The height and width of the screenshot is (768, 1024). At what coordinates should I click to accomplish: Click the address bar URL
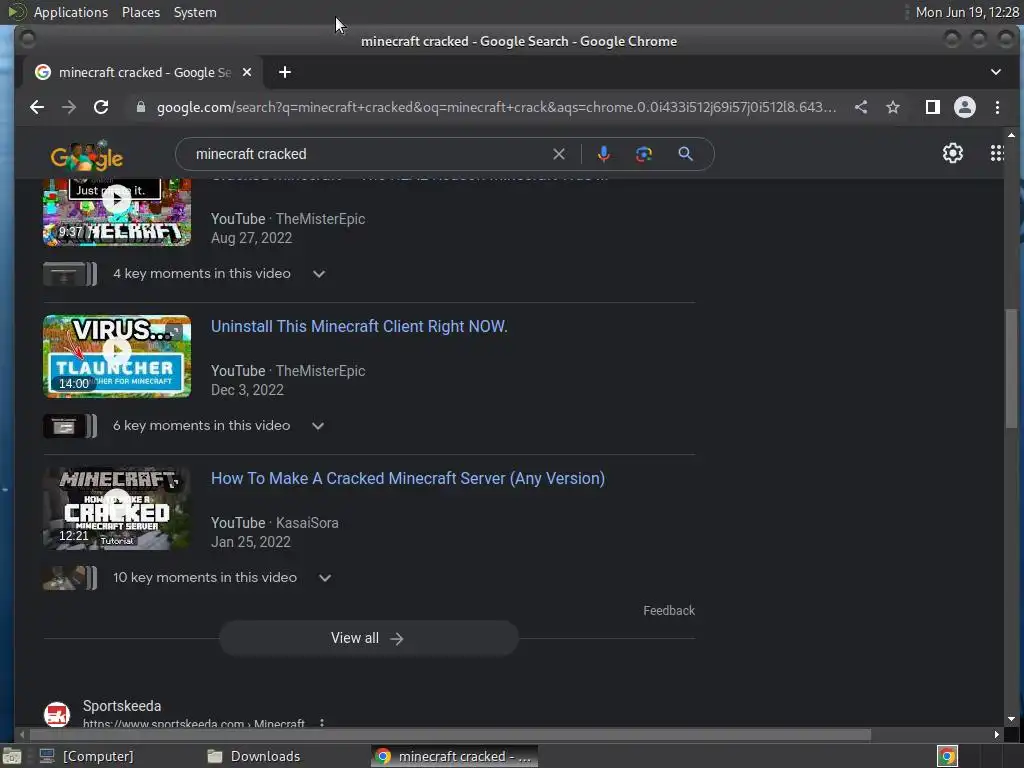coord(496,107)
